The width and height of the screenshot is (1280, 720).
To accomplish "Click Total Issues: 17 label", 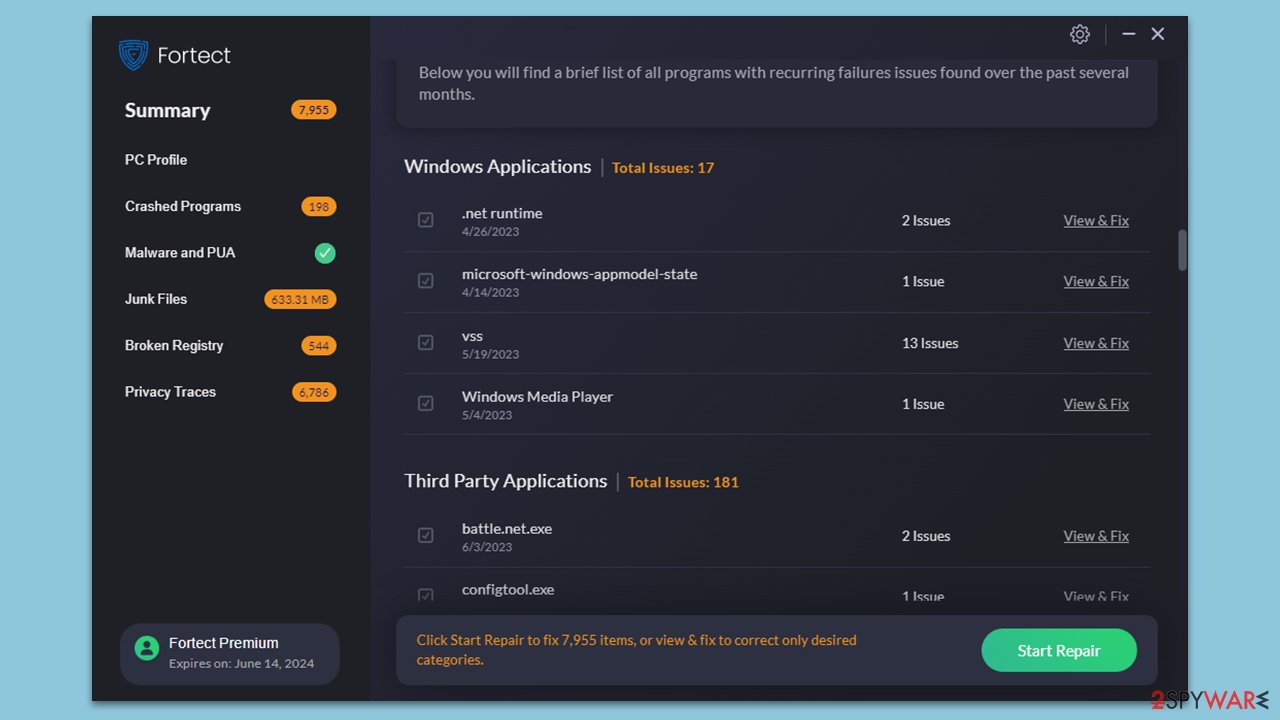I will click(663, 168).
